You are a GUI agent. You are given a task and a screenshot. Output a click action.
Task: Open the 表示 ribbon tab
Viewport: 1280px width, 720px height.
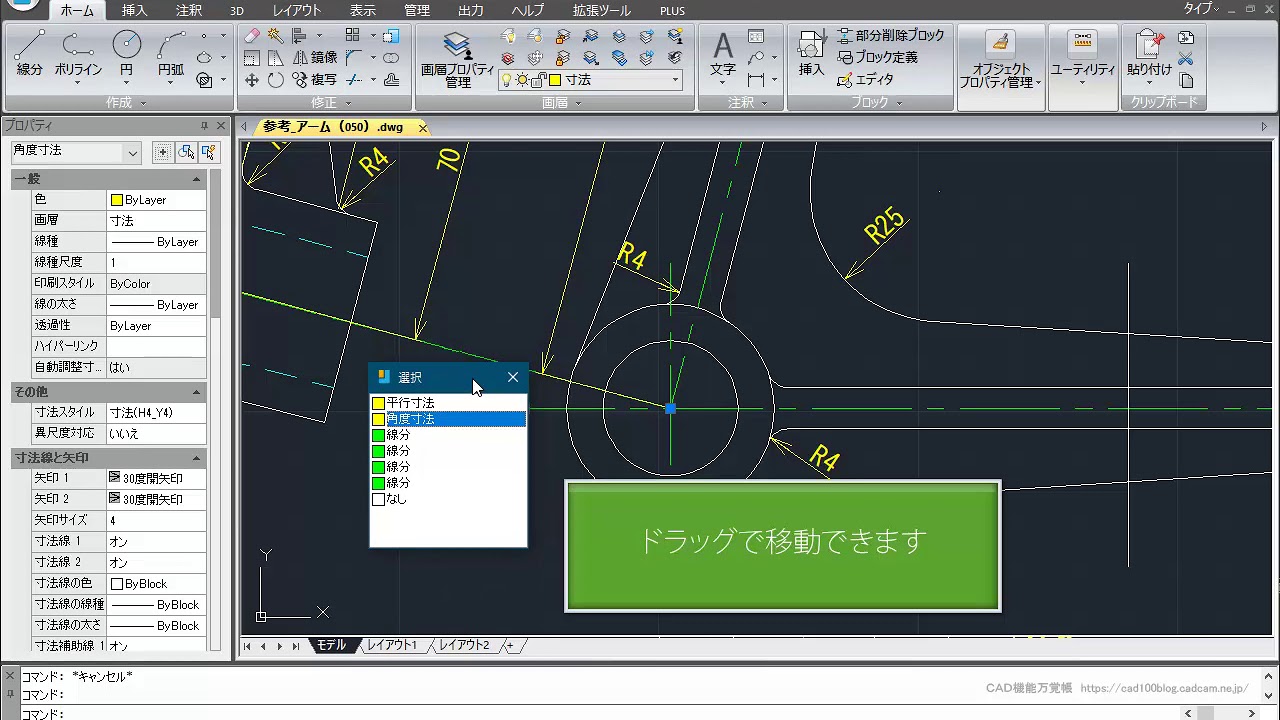click(x=363, y=10)
